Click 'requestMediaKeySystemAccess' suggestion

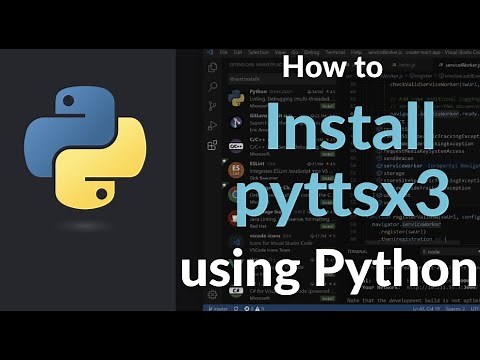point(423,151)
